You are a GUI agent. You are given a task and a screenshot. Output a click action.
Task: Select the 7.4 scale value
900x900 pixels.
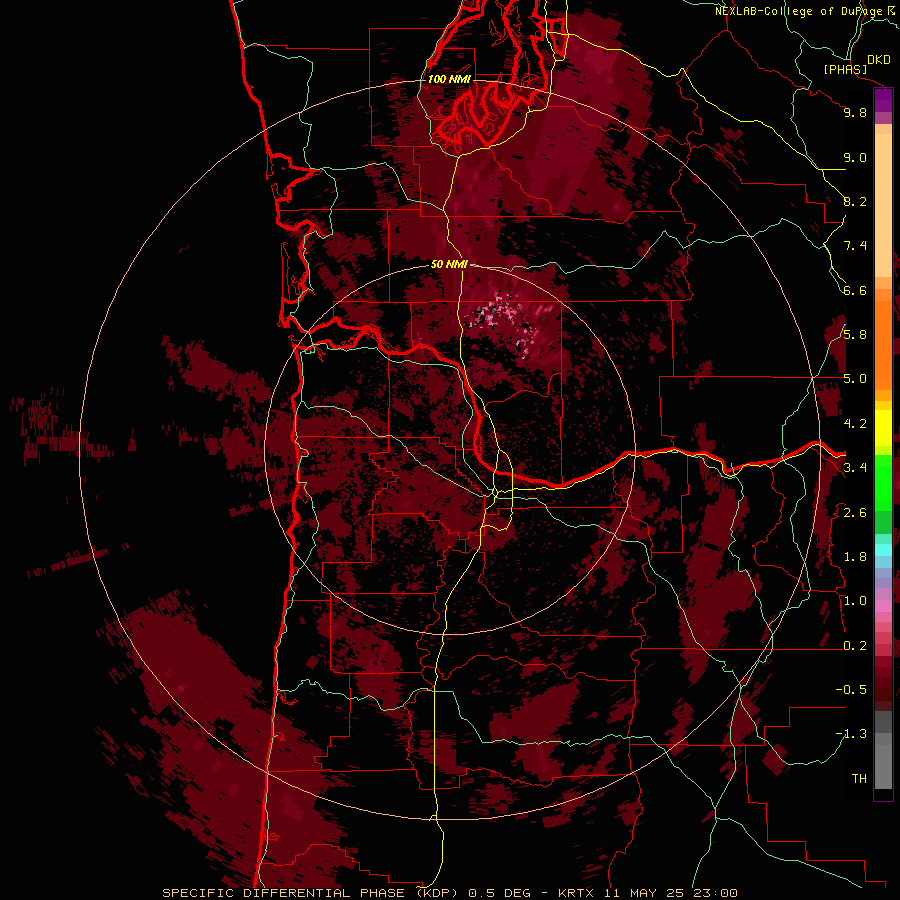[855, 246]
